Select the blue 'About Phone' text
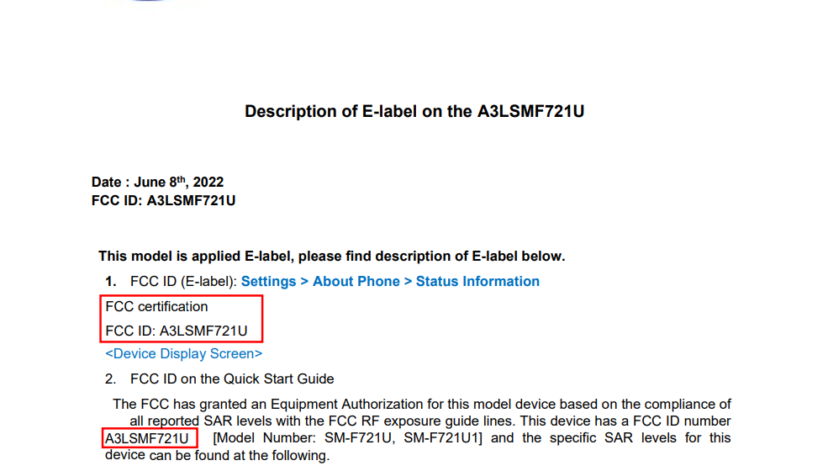 [353, 281]
